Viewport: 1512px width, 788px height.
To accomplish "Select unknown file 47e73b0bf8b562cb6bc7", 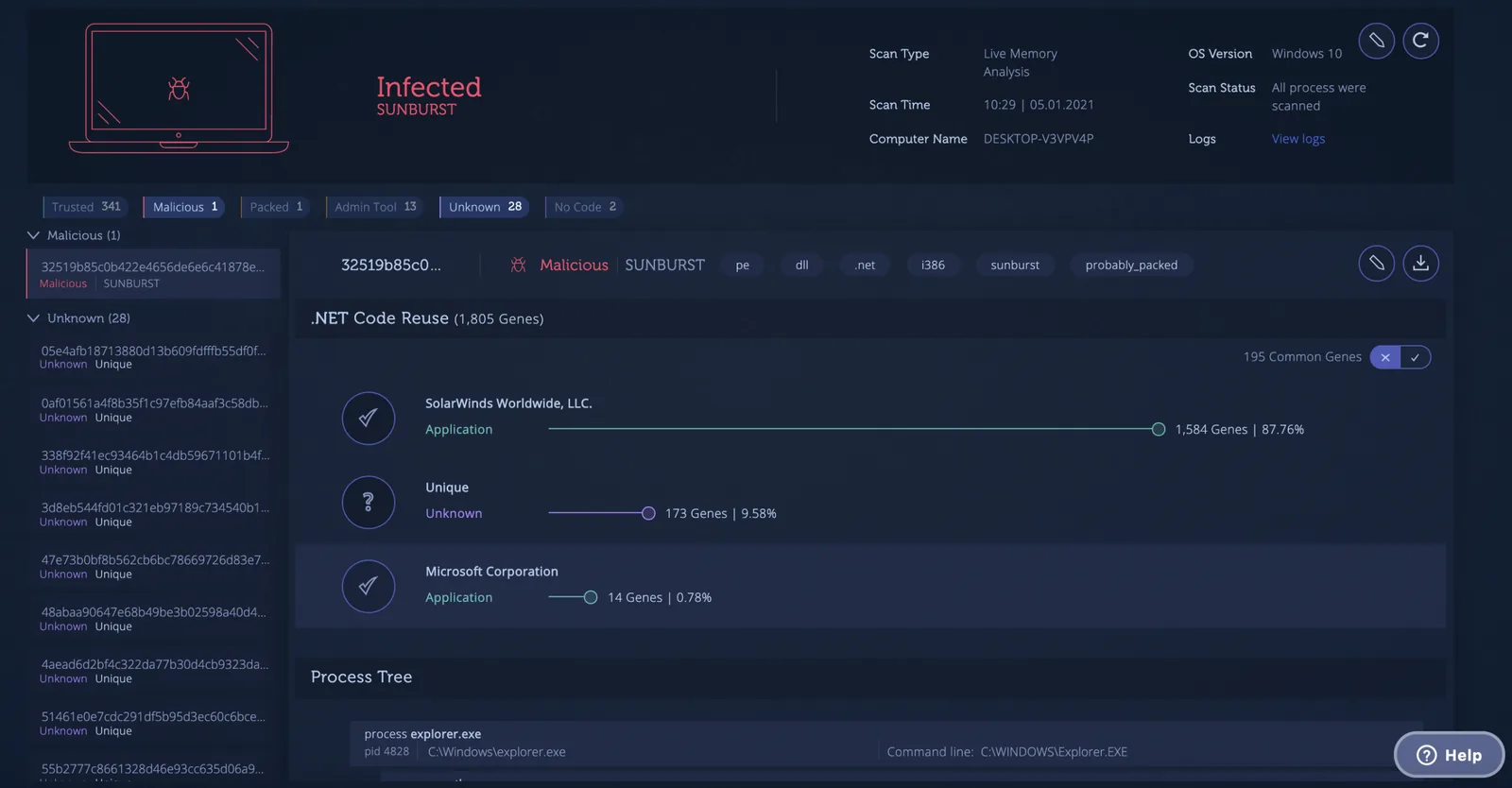I will pos(153,567).
